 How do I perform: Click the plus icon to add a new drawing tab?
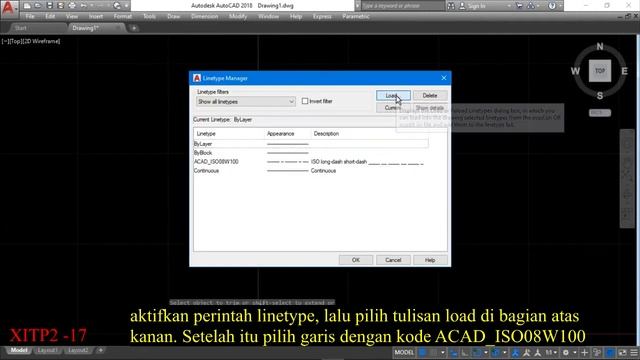pos(134,28)
